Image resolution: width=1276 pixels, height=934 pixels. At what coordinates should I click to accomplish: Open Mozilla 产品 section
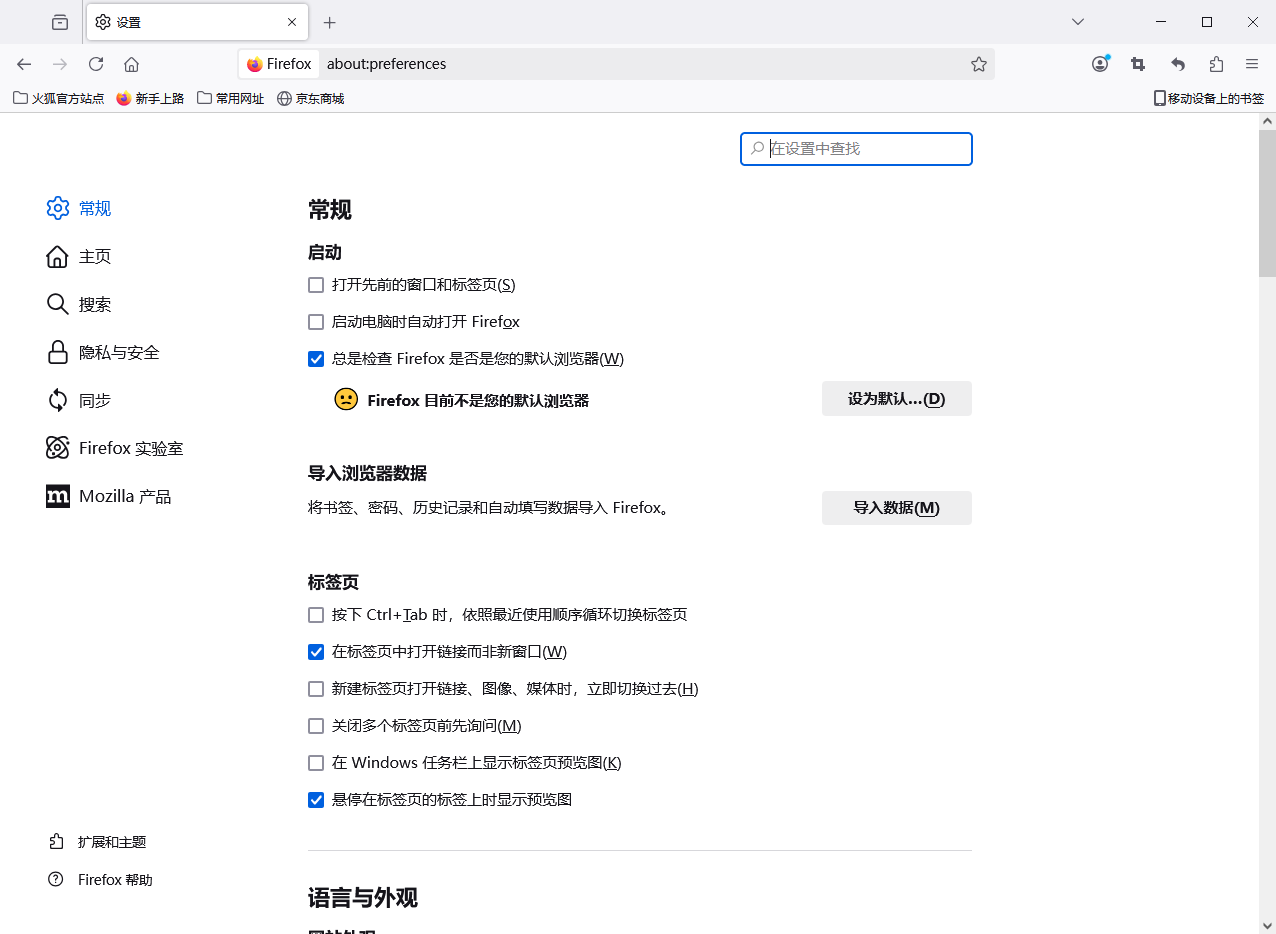tap(58, 496)
